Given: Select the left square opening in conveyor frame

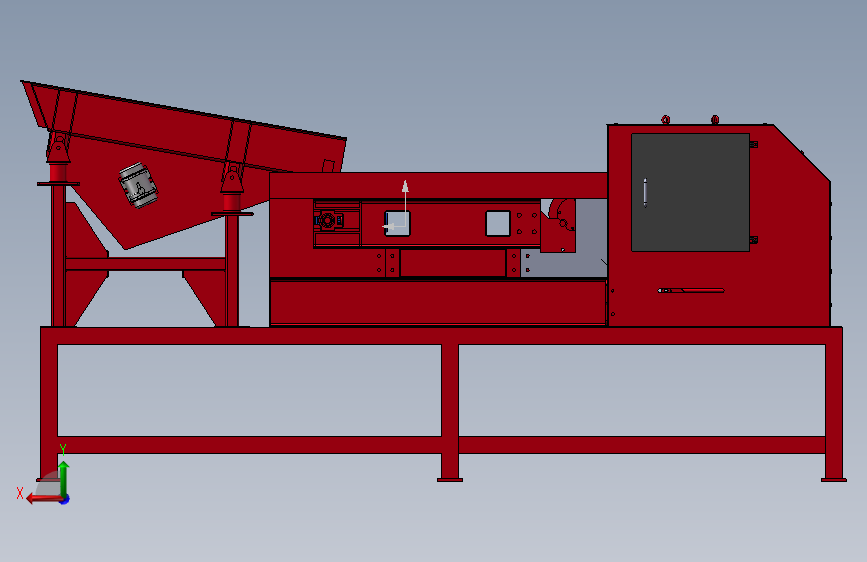Looking at the screenshot, I should [398, 223].
